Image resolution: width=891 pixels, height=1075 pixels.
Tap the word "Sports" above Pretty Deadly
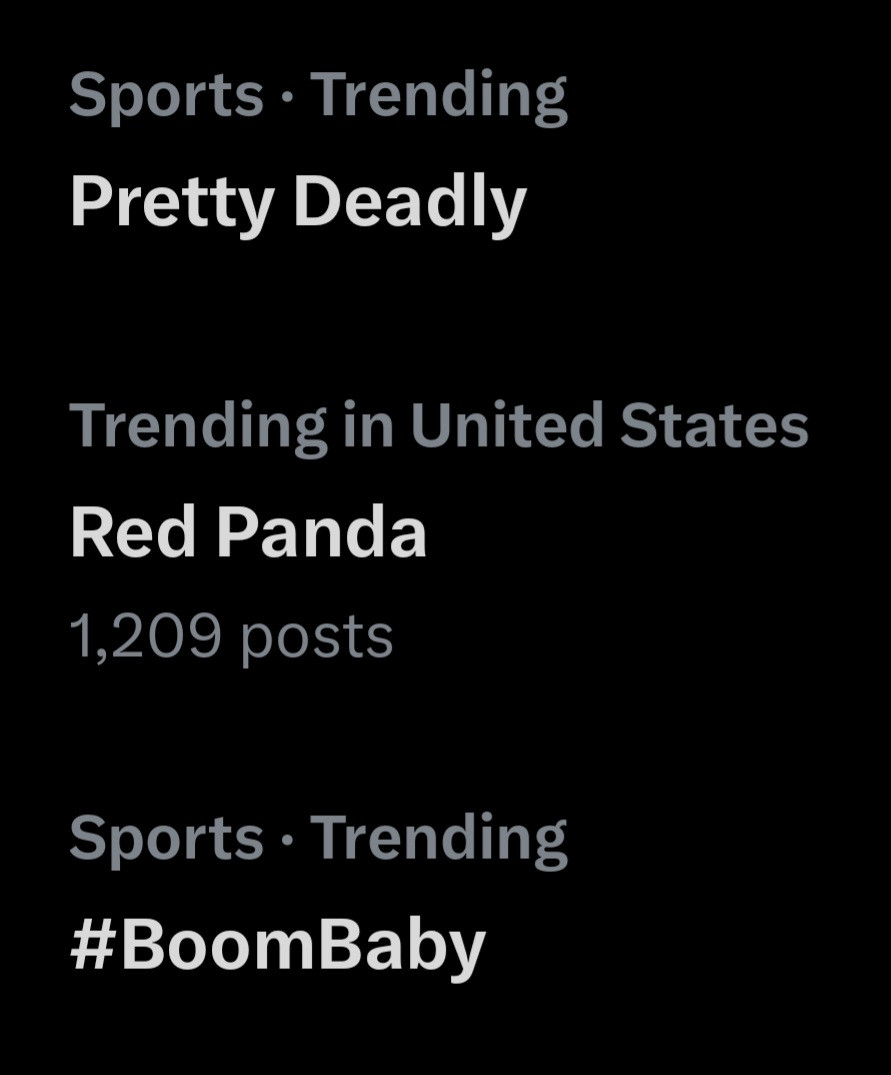tap(166, 96)
